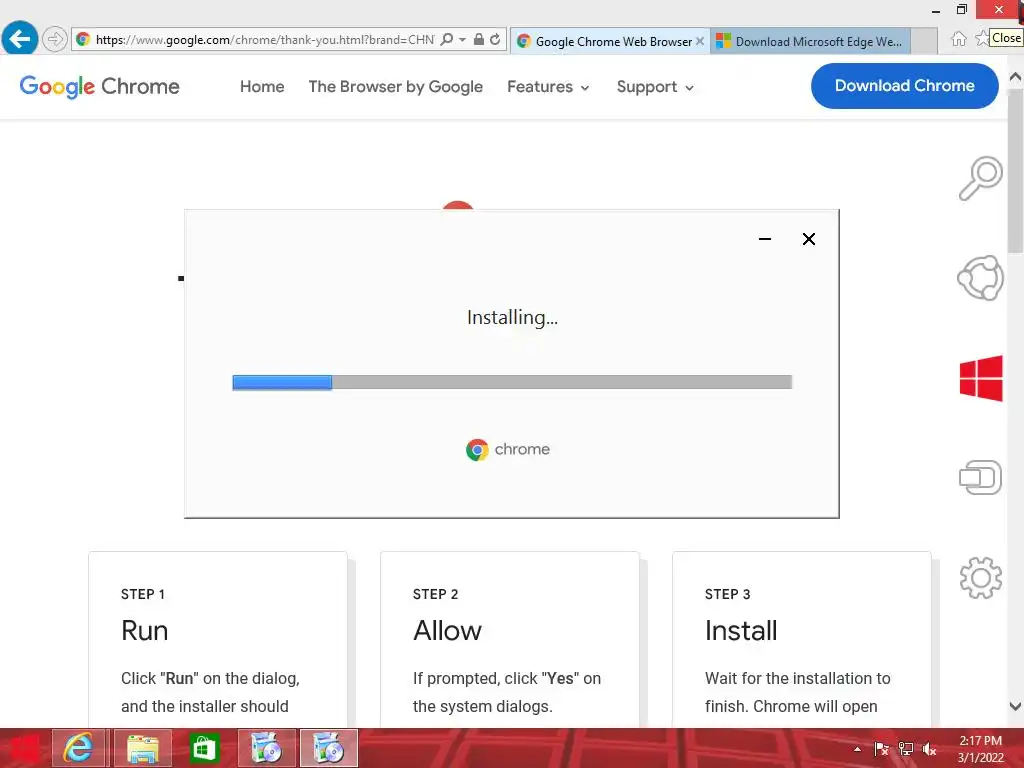This screenshot has width=1024, height=768.
Task: Minimize the Chrome installer dialog
Action: [765, 239]
